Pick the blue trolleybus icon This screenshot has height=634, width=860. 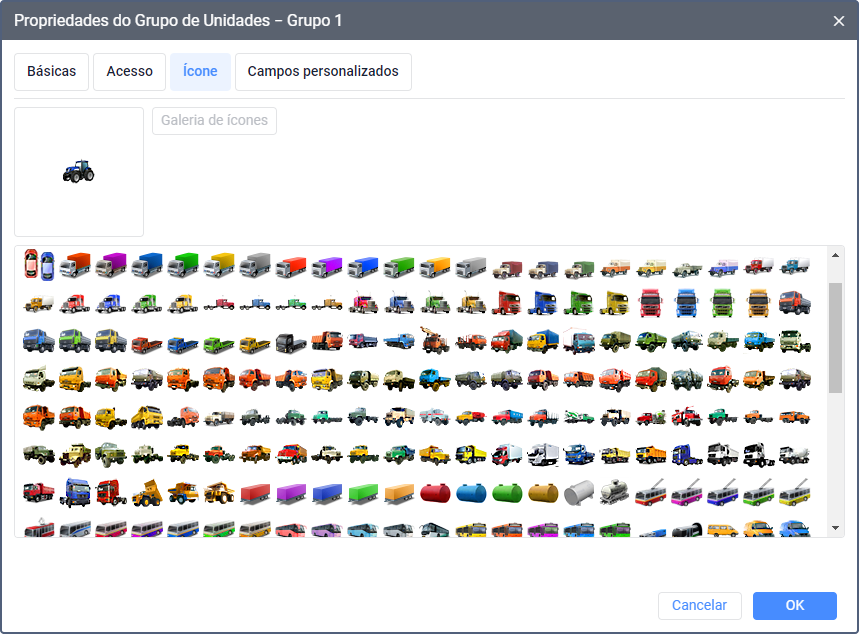tap(723, 492)
